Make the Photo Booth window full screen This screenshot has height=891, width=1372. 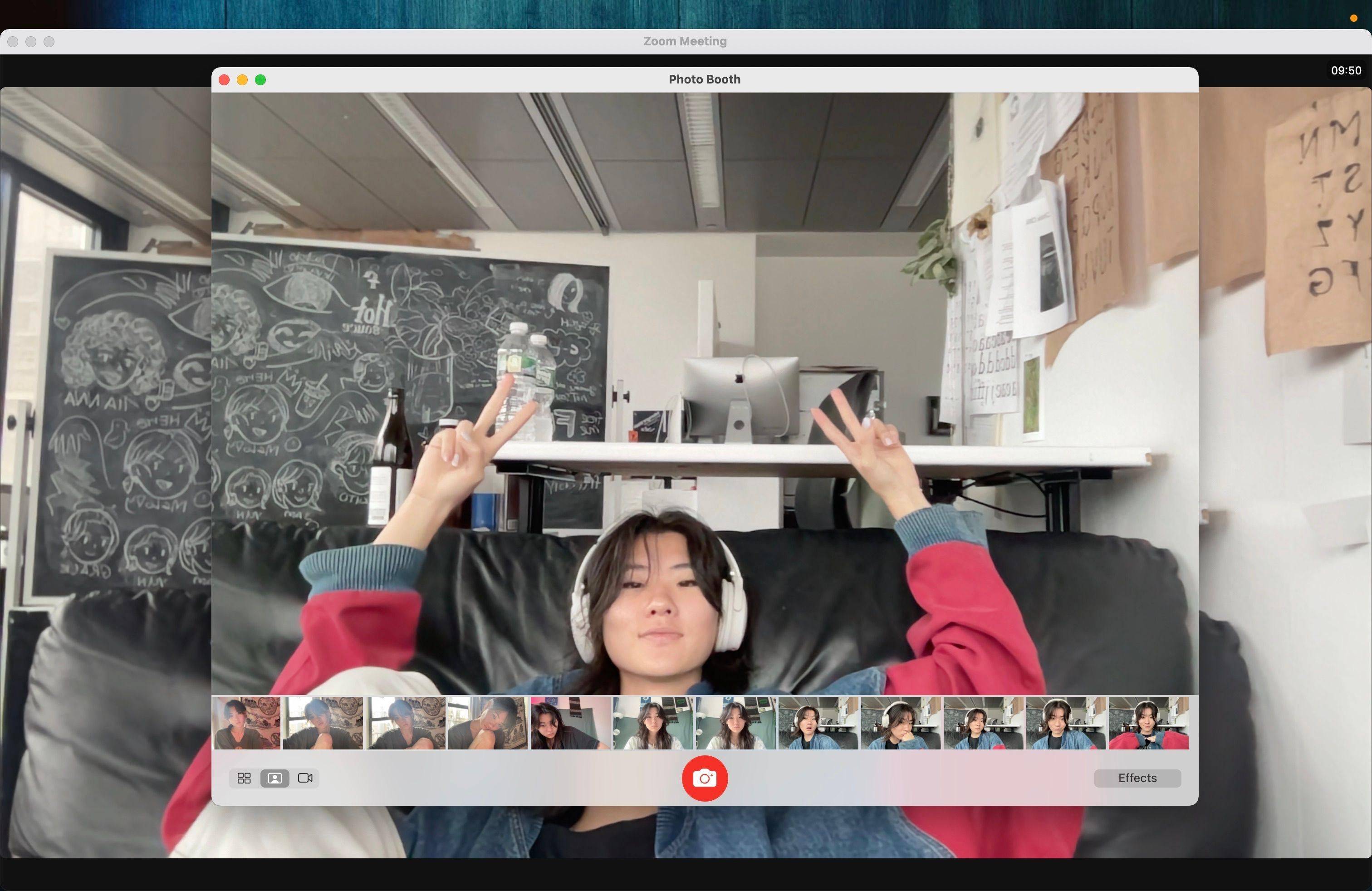pyautogui.click(x=260, y=79)
